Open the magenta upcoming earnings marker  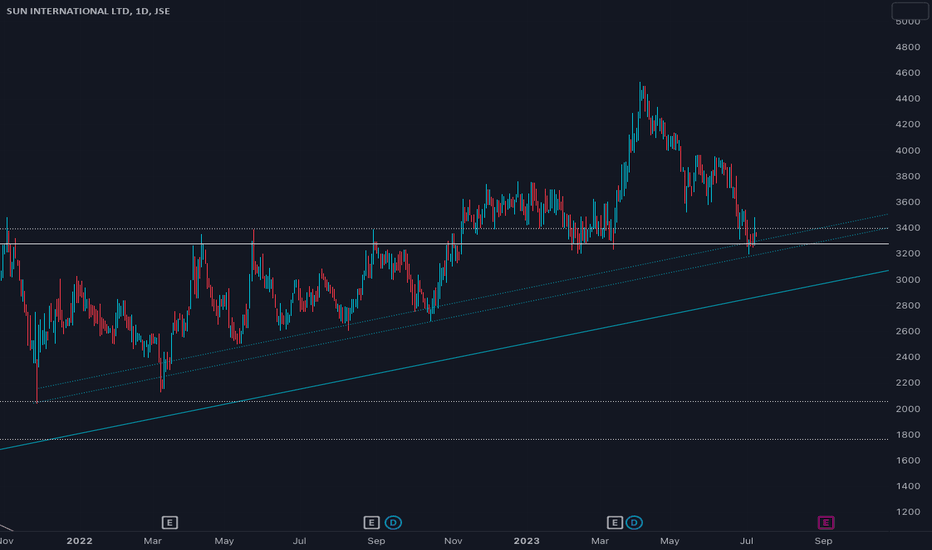[826, 523]
